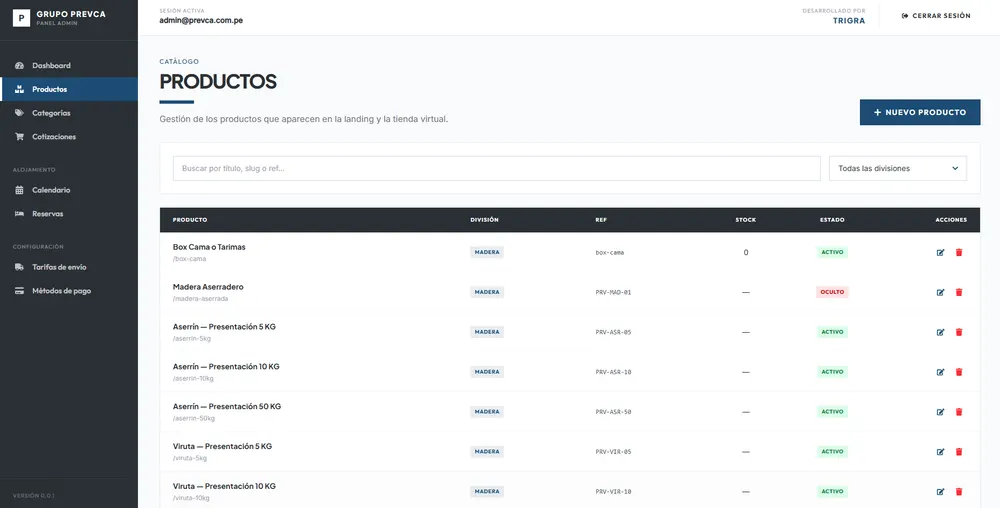This screenshot has height=508, width=1000.
Task: Delete the Box Cama o Tarimas product
Action: point(959,252)
